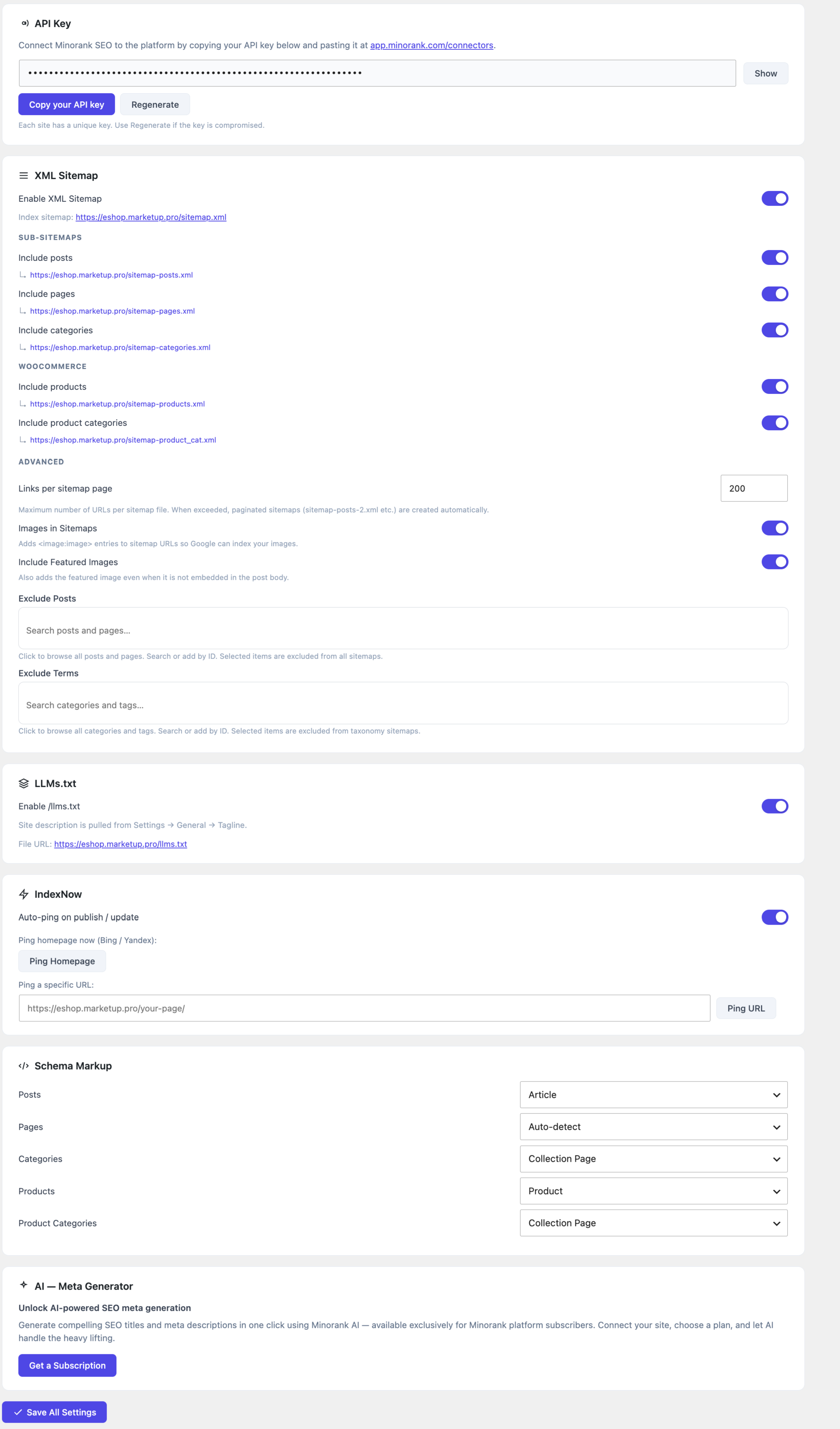Click Copy your API key button
Screen dimensions: 840x1429
(67, 104)
